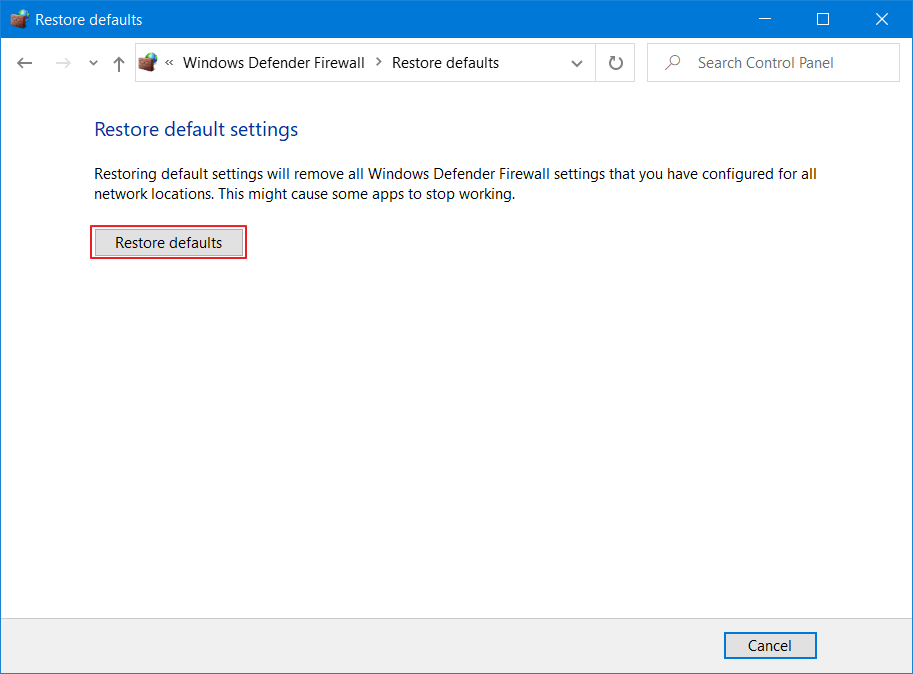This screenshot has height=674, width=913.
Task: Click the Restore default settings heading
Action: [195, 129]
